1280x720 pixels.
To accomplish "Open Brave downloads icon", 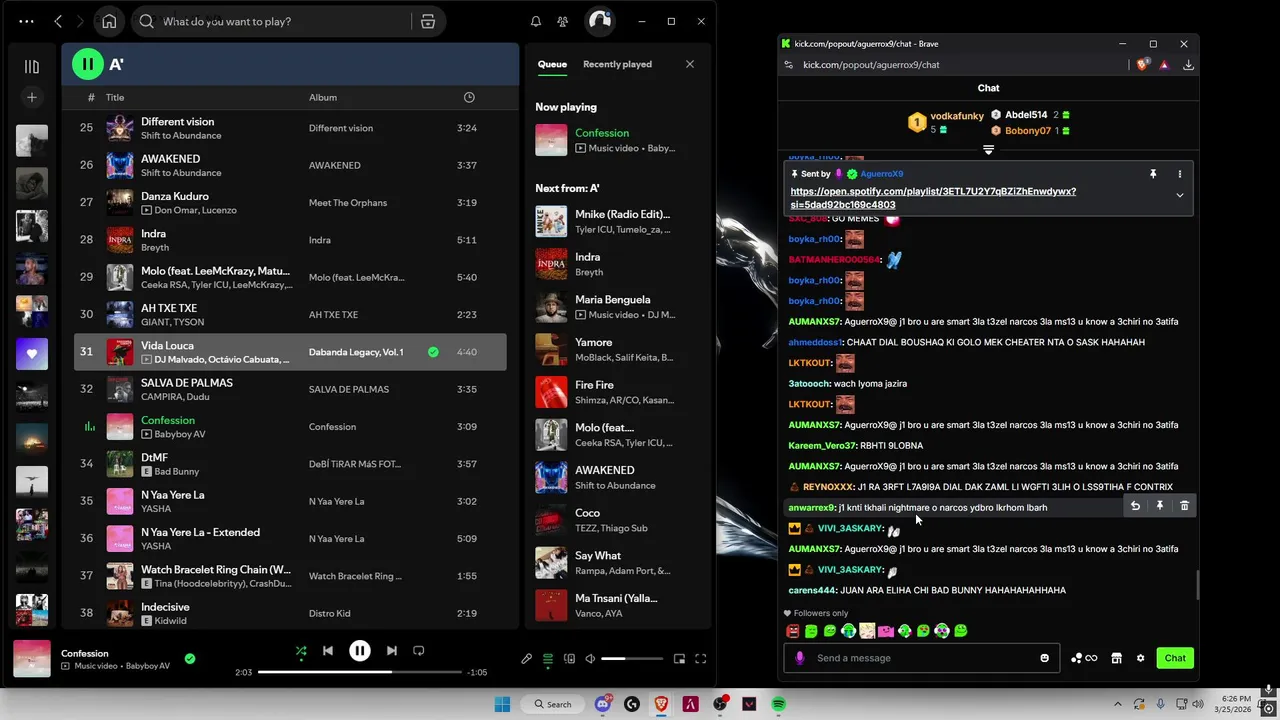I will tap(1188, 65).
